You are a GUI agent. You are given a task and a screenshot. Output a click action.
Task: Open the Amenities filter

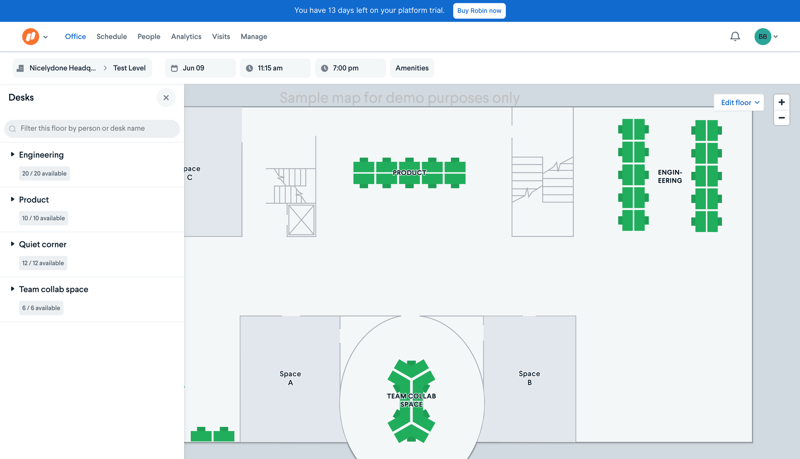412,68
